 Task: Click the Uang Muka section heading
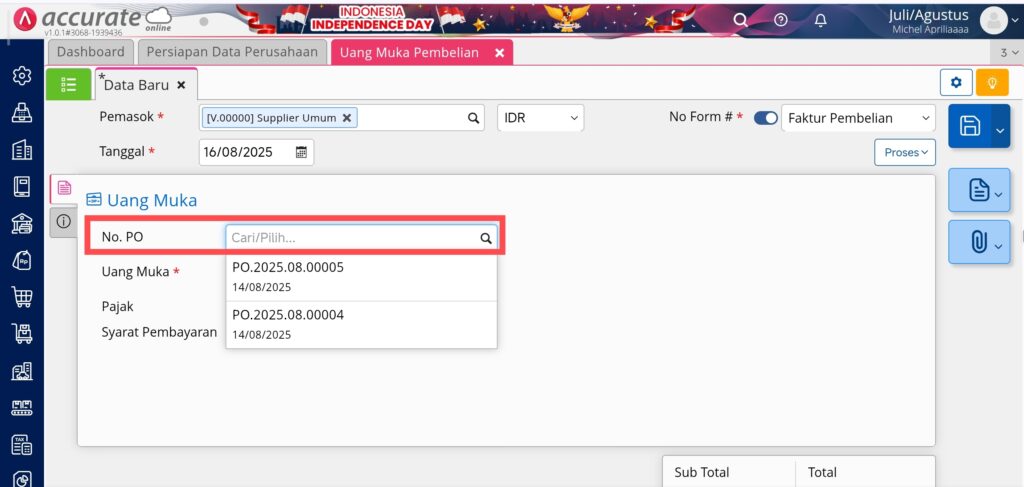[x=152, y=200]
